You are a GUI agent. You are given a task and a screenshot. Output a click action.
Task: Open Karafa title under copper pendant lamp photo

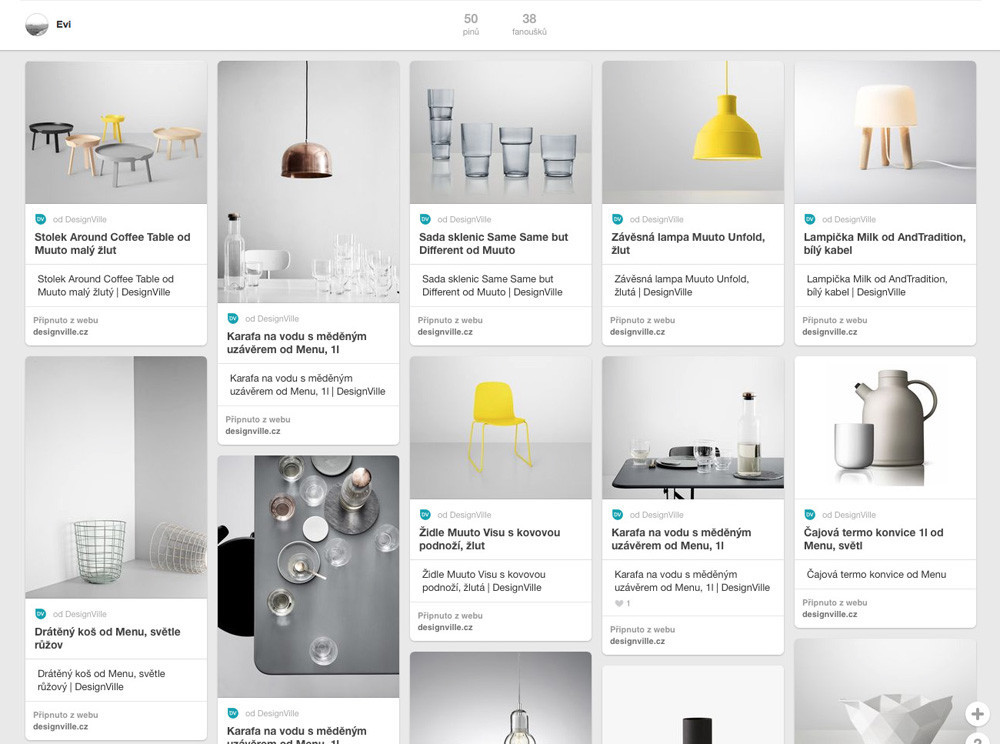(x=297, y=343)
